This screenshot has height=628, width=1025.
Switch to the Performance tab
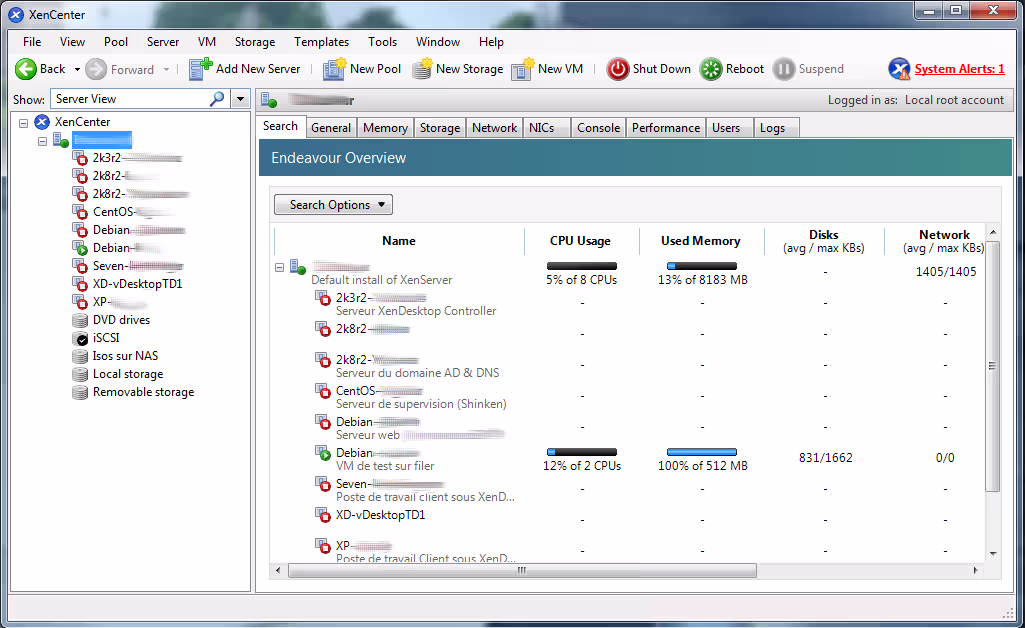pyautogui.click(x=666, y=128)
